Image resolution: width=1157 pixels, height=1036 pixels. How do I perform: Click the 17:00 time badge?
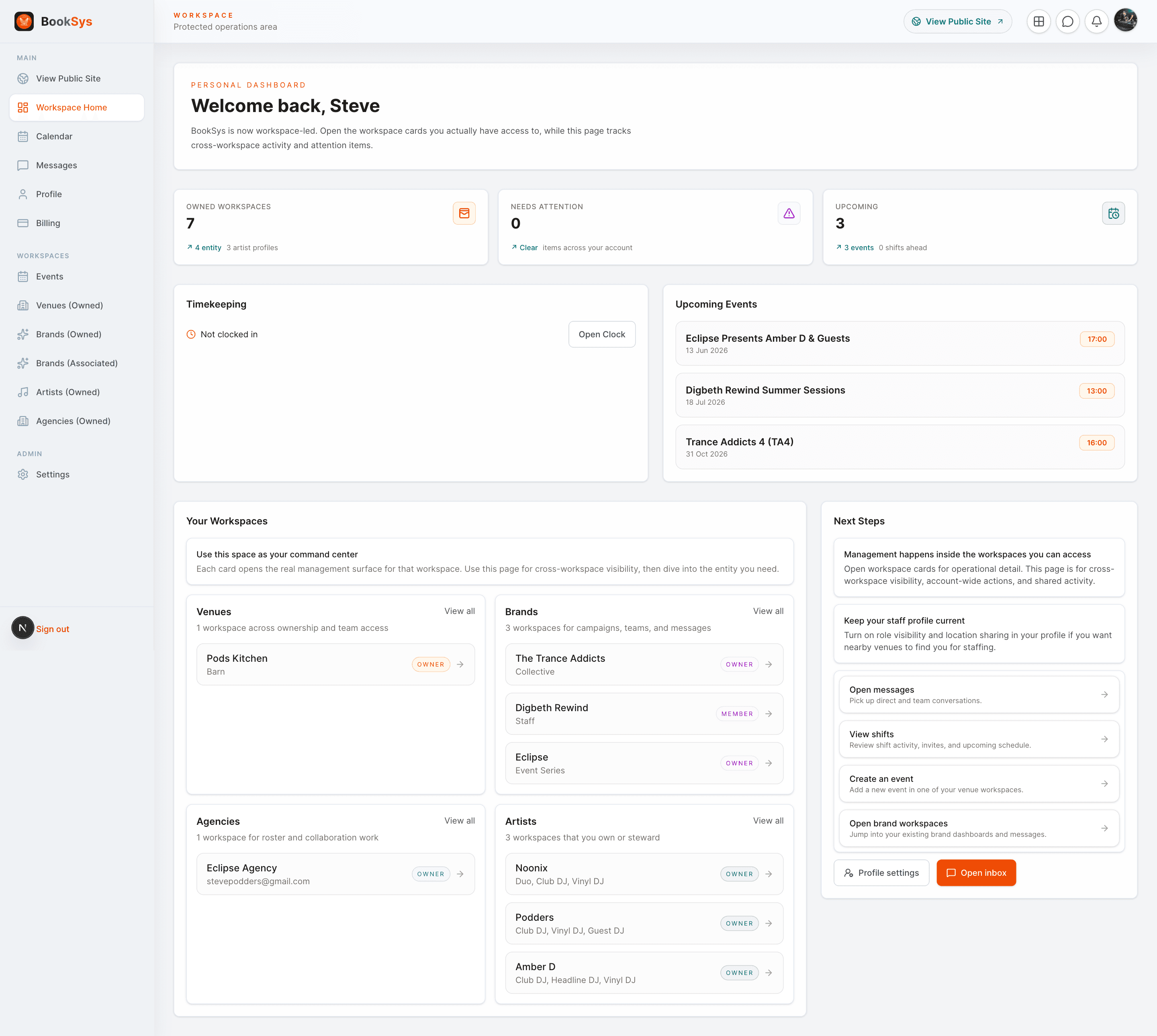(x=1097, y=339)
